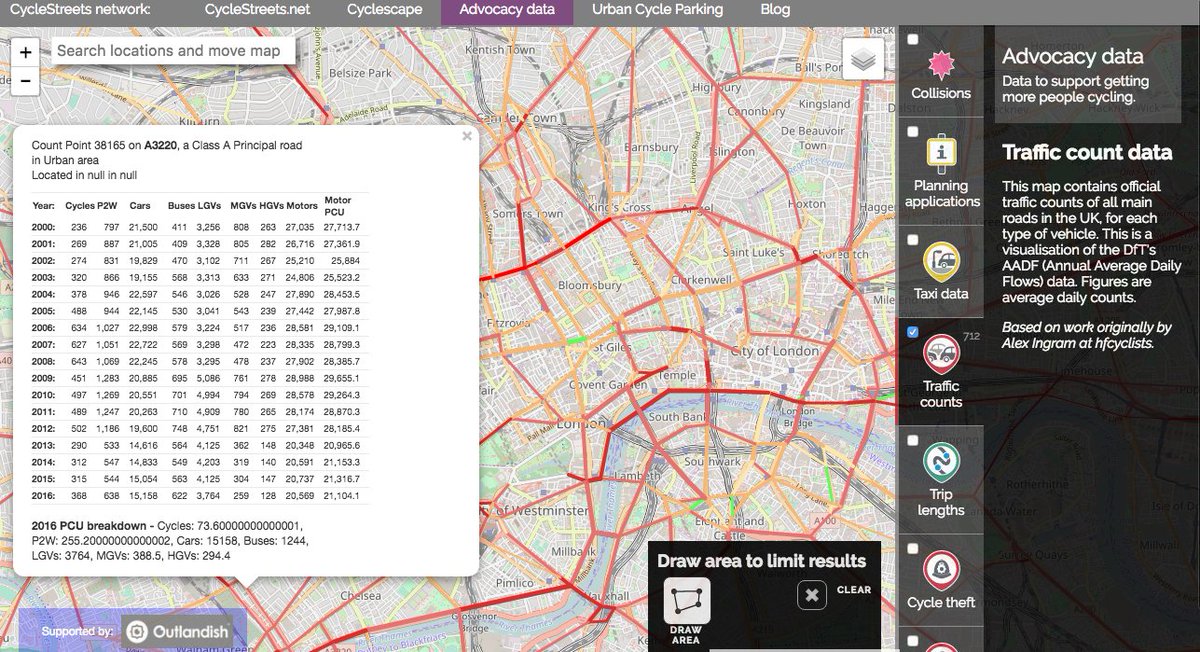Click the Traffic counts layer icon
The image size is (1200, 652).
[x=940, y=355]
